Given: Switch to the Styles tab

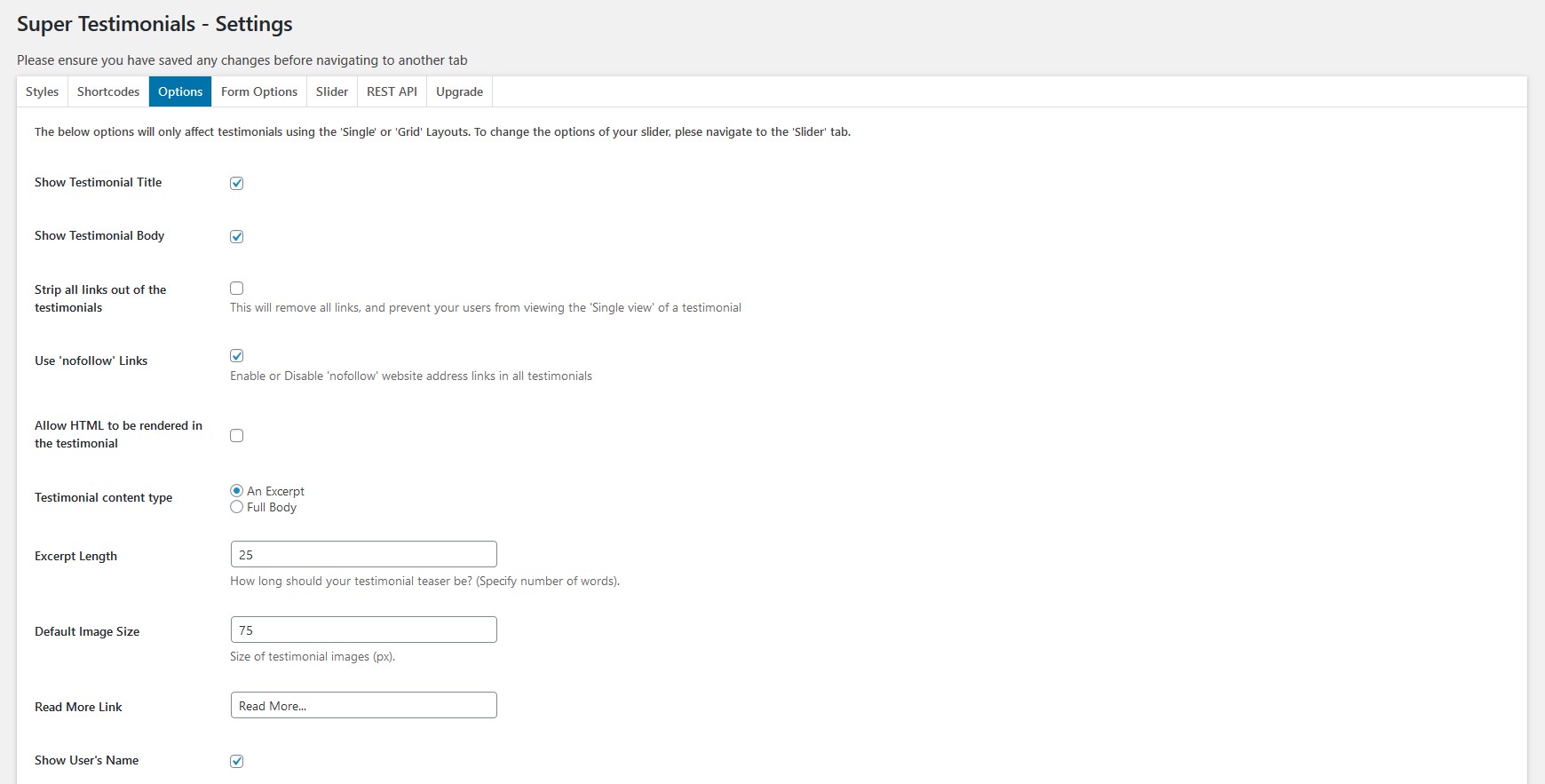Looking at the screenshot, I should (x=42, y=91).
